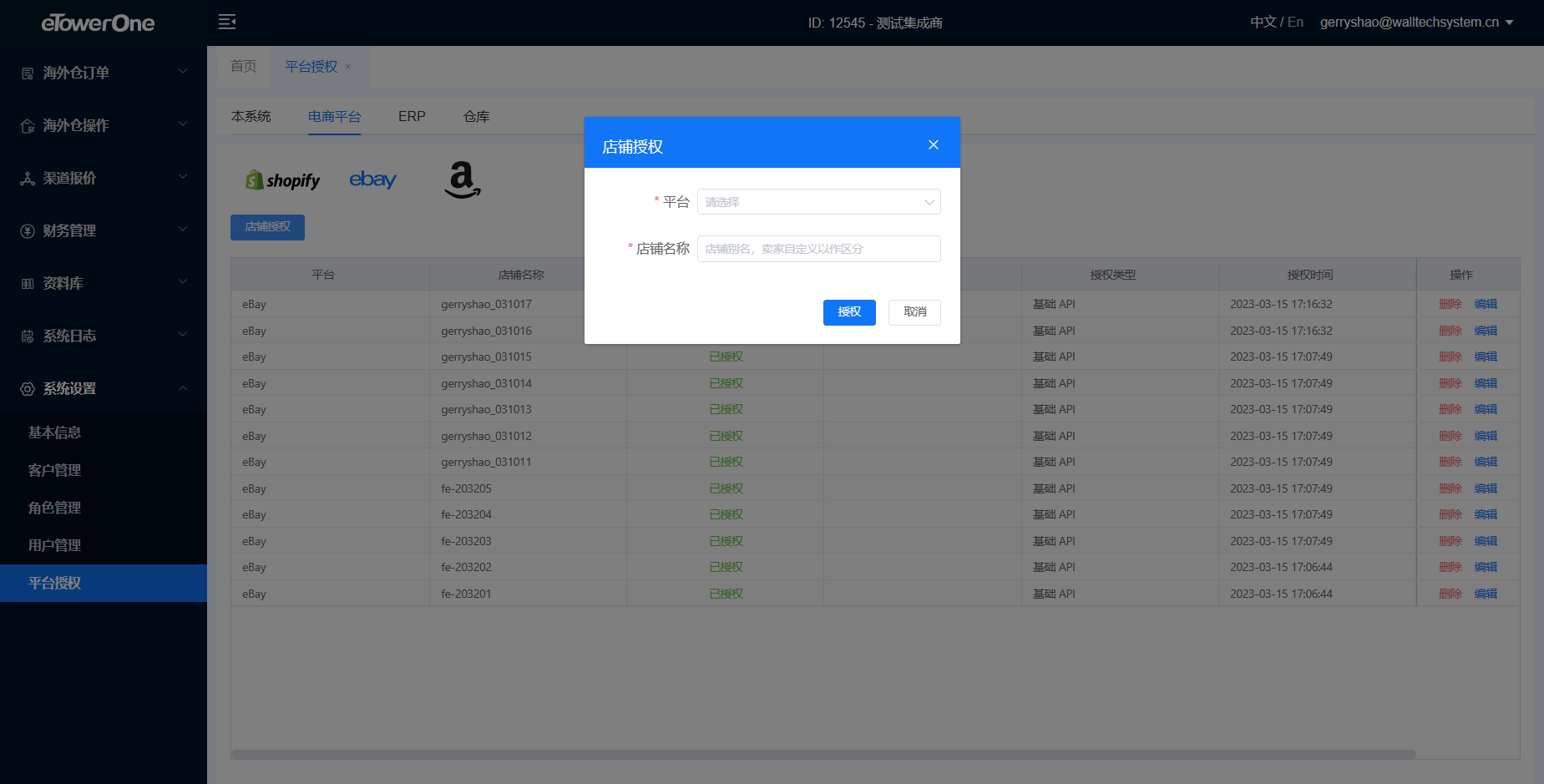Collapse the 系统设置 menu chevron

183,388
